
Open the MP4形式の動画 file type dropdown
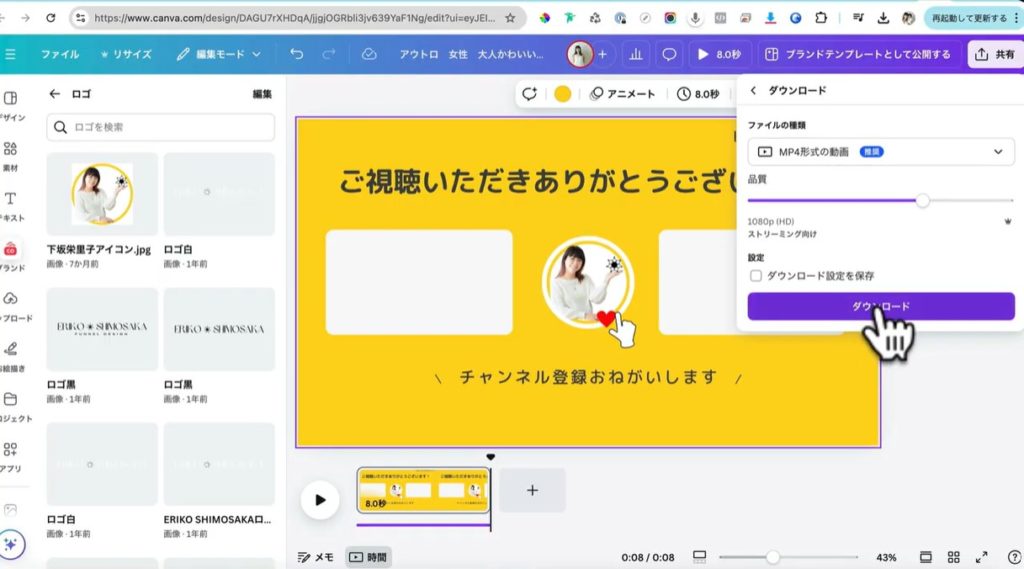coord(880,152)
